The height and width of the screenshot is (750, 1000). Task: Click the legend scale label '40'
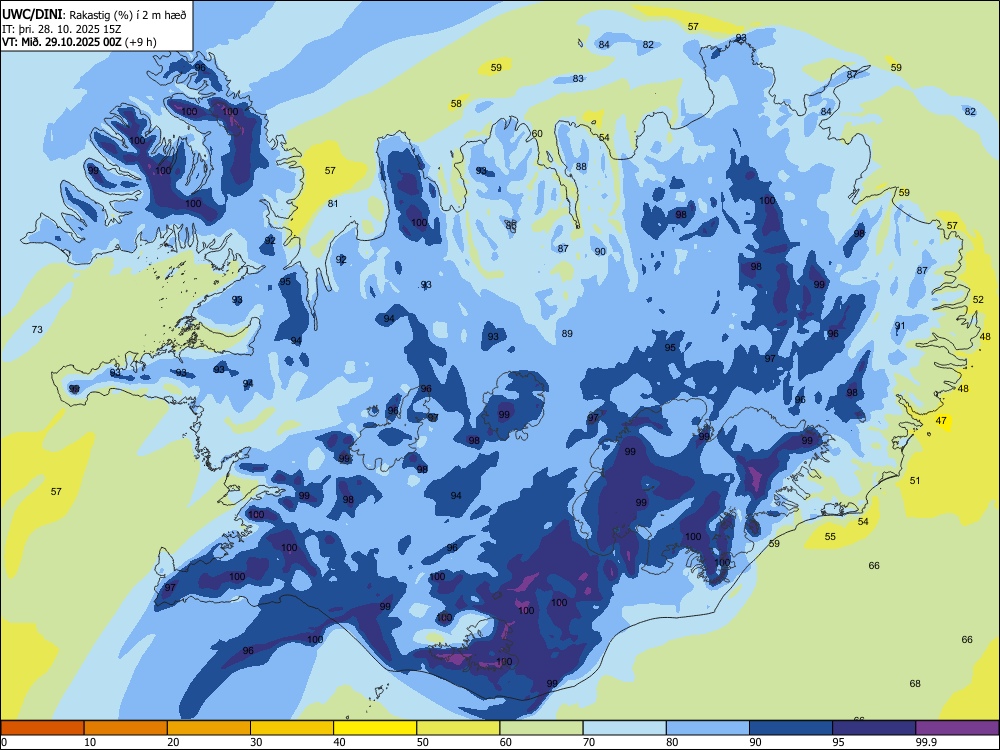pos(339,742)
